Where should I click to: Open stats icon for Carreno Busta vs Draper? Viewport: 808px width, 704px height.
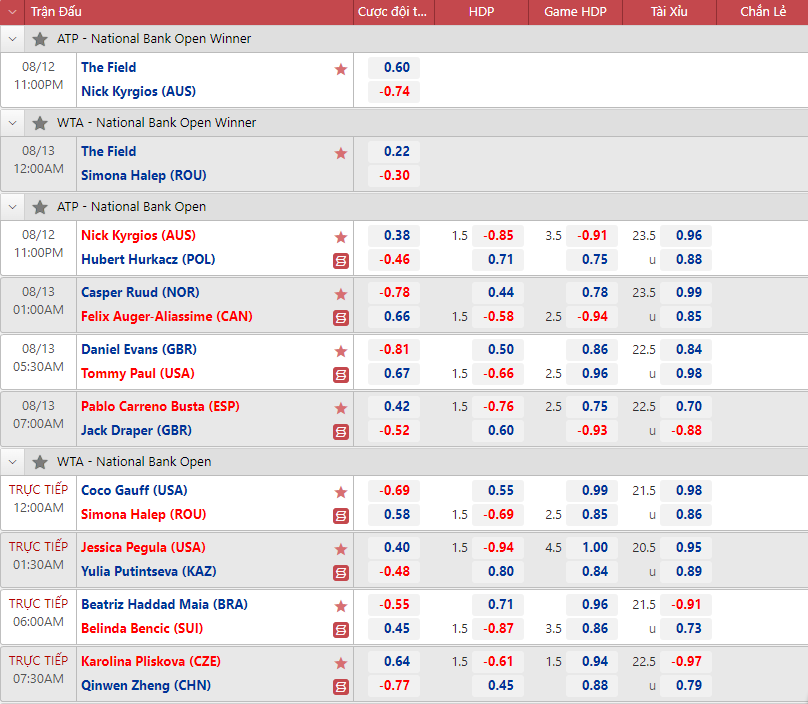tap(341, 432)
